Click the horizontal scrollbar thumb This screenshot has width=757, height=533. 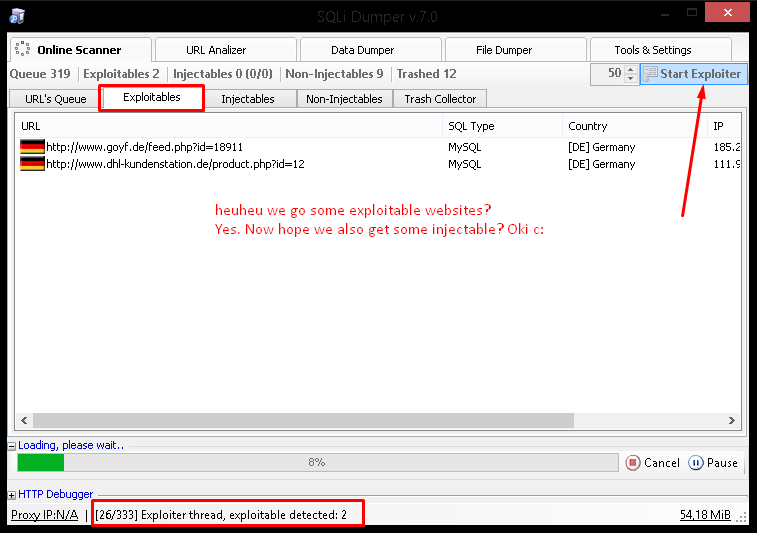[x=303, y=421]
